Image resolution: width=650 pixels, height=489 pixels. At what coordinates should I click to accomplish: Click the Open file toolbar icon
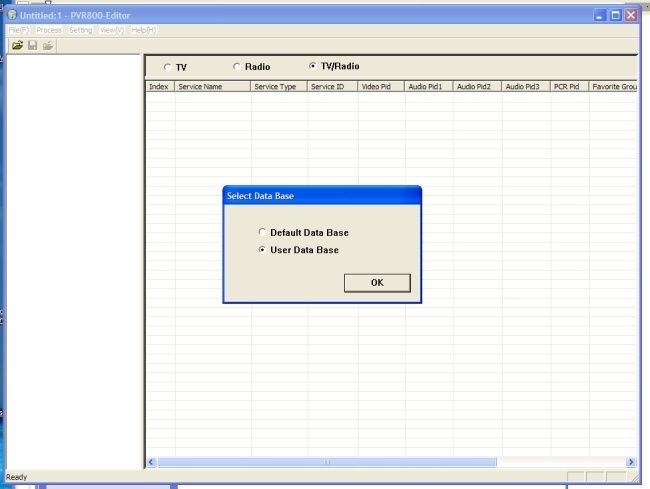point(17,45)
